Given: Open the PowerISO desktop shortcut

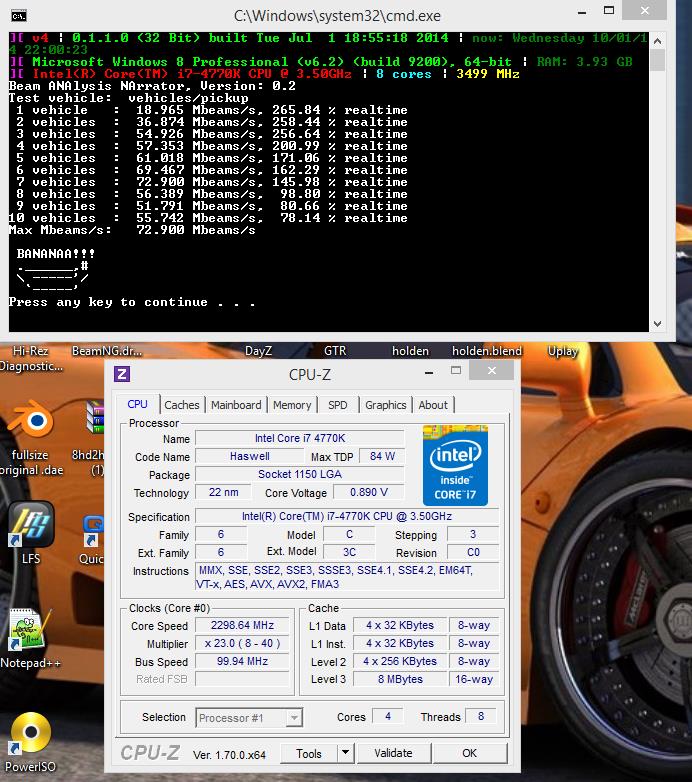Looking at the screenshot, I should coord(31,733).
